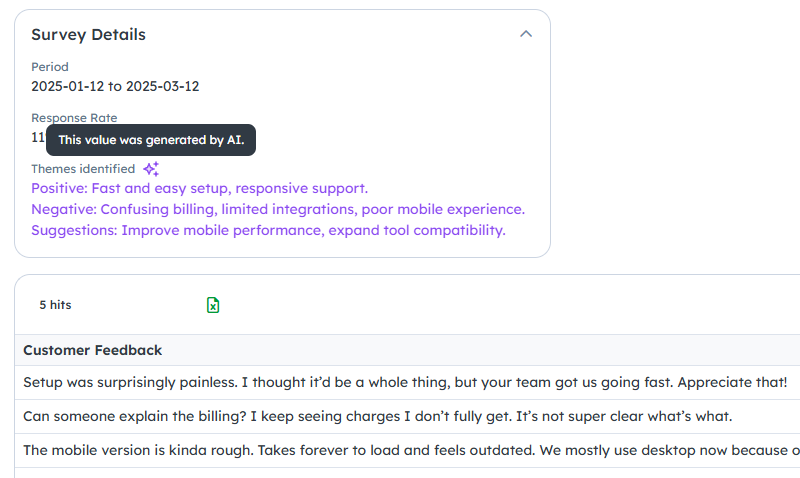The image size is (800, 478).
Task: Click the partially hidden Response Rate value
Action: pos(38,137)
